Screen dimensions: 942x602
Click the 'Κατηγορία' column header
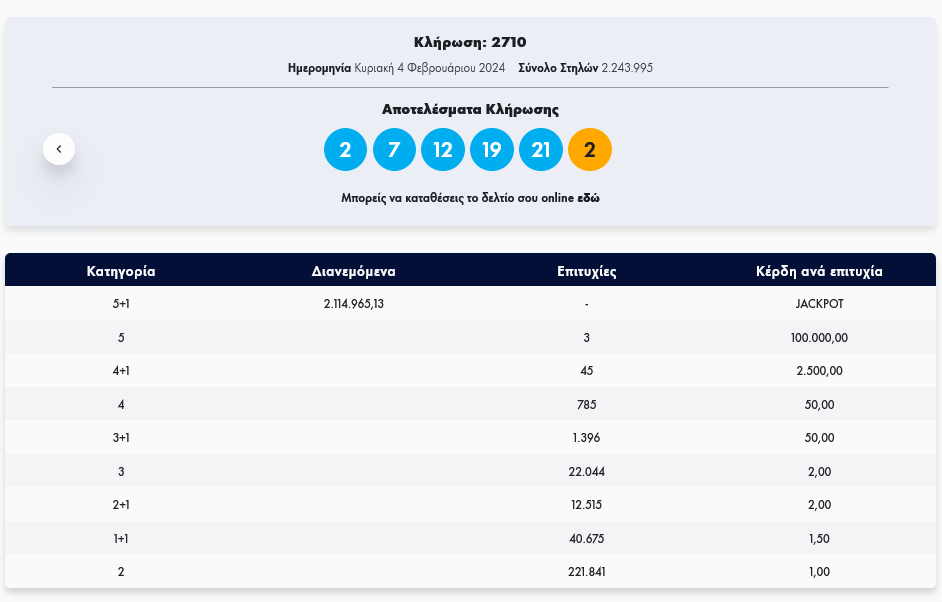click(x=121, y=271)
